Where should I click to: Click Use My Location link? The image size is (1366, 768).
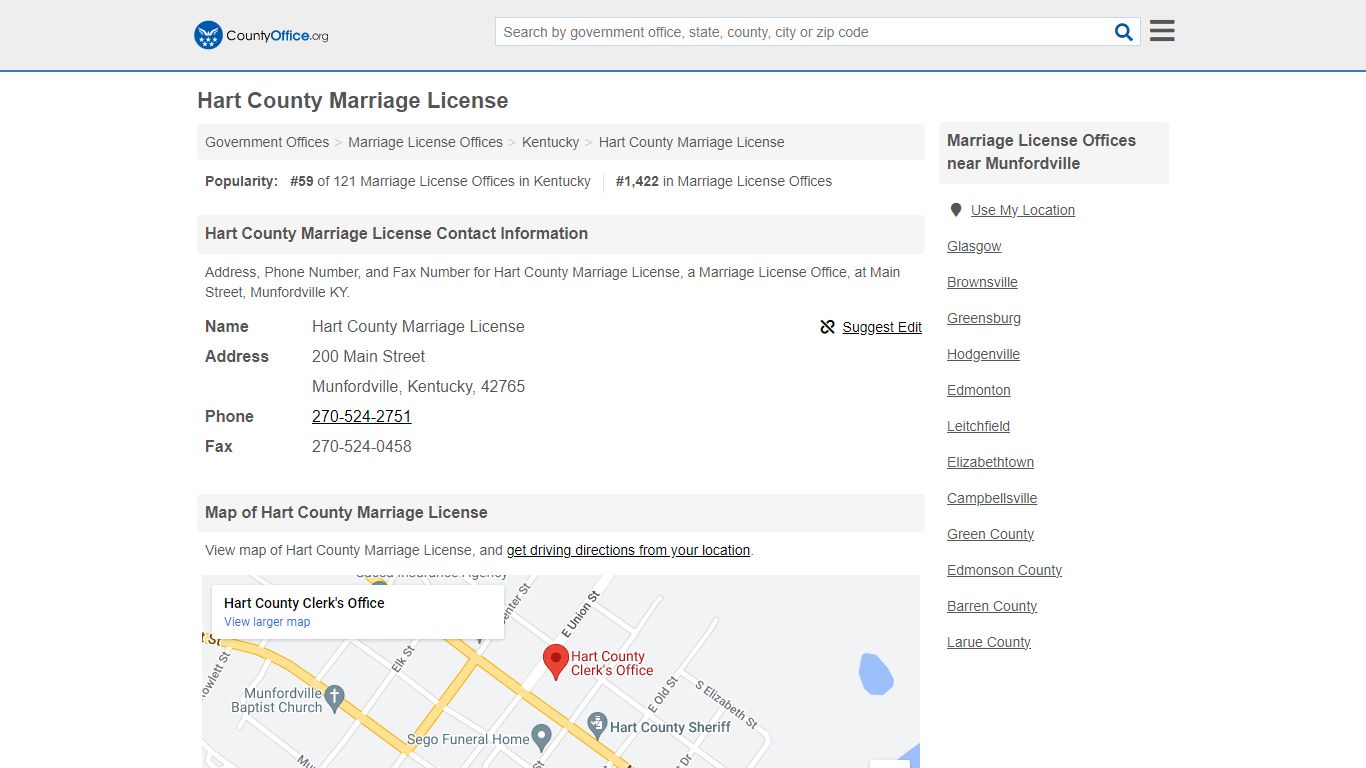(1023, 210)
